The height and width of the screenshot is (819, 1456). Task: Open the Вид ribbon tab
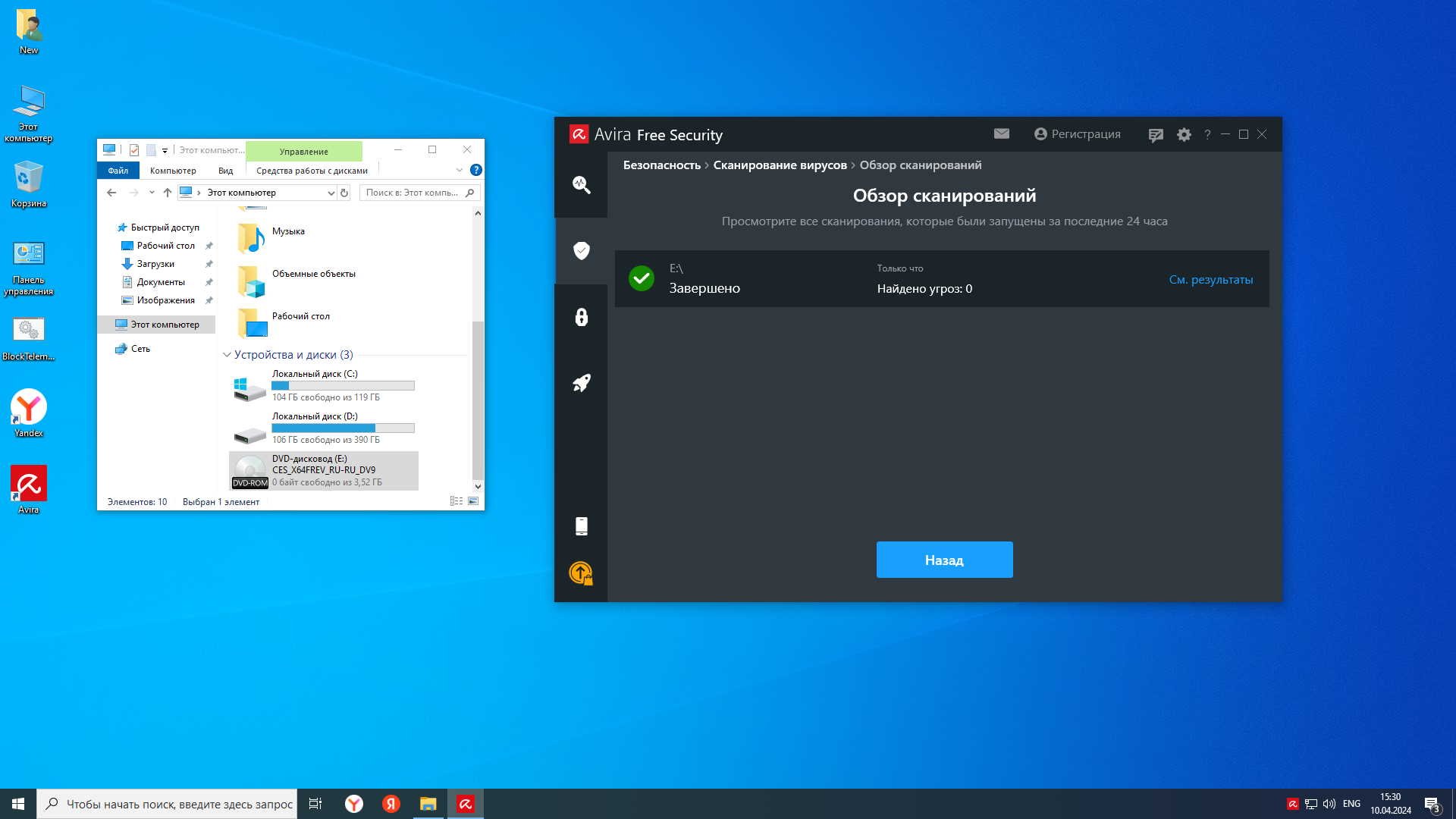(225, 171)
